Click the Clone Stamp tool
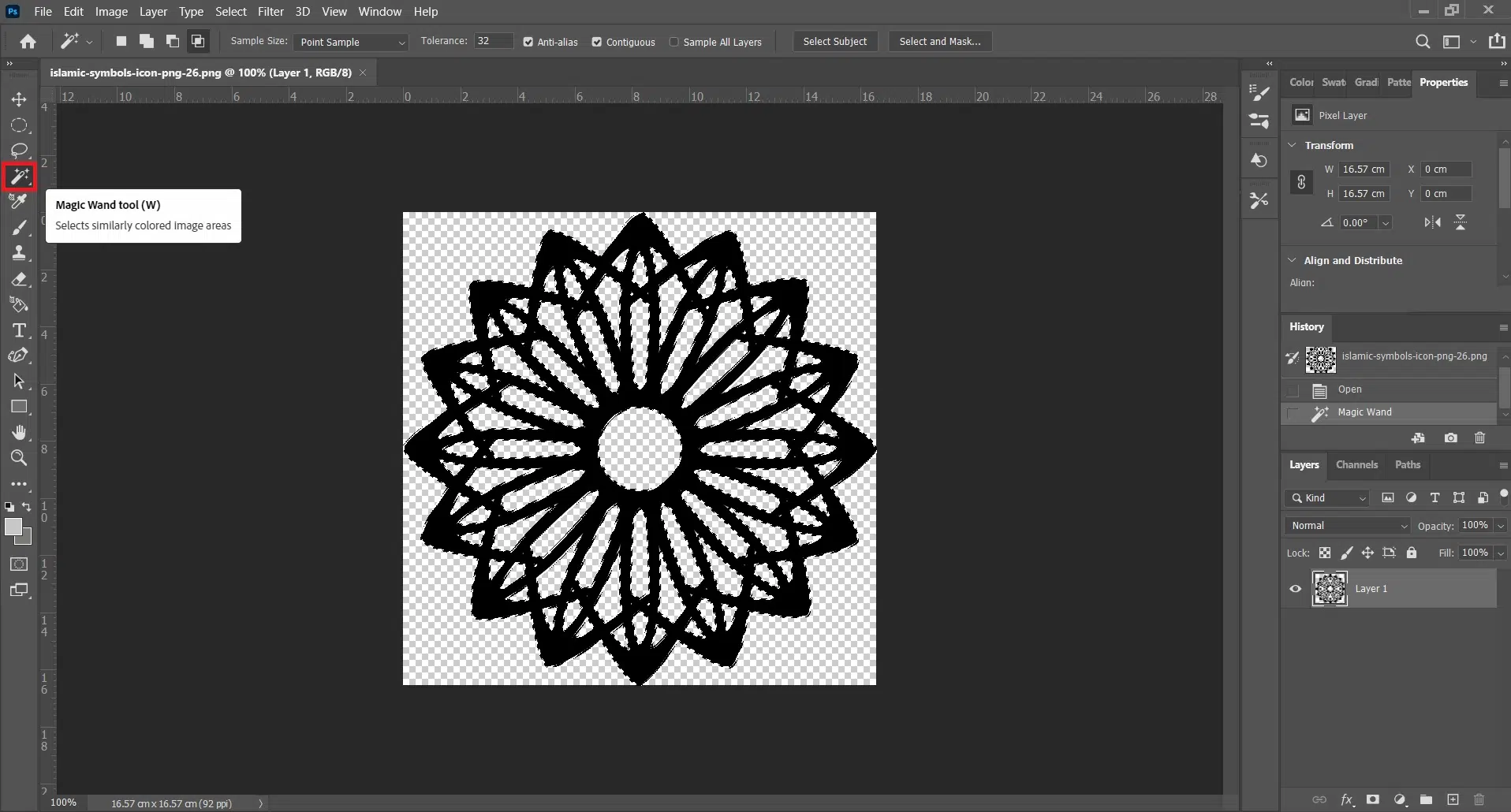This screenshot has height=812, width=1511. [x=19, y=253]
